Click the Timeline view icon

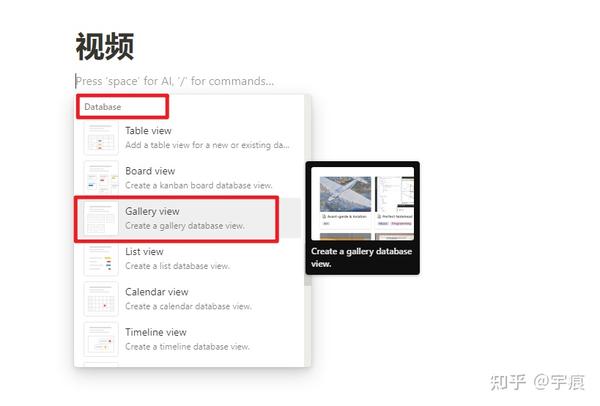click(x=101, y=339)
